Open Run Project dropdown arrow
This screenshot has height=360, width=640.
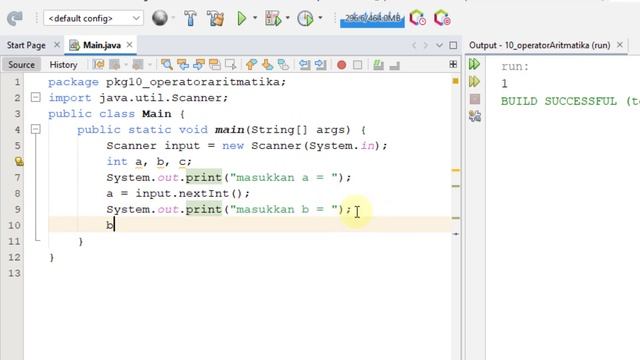coord(255,18)
